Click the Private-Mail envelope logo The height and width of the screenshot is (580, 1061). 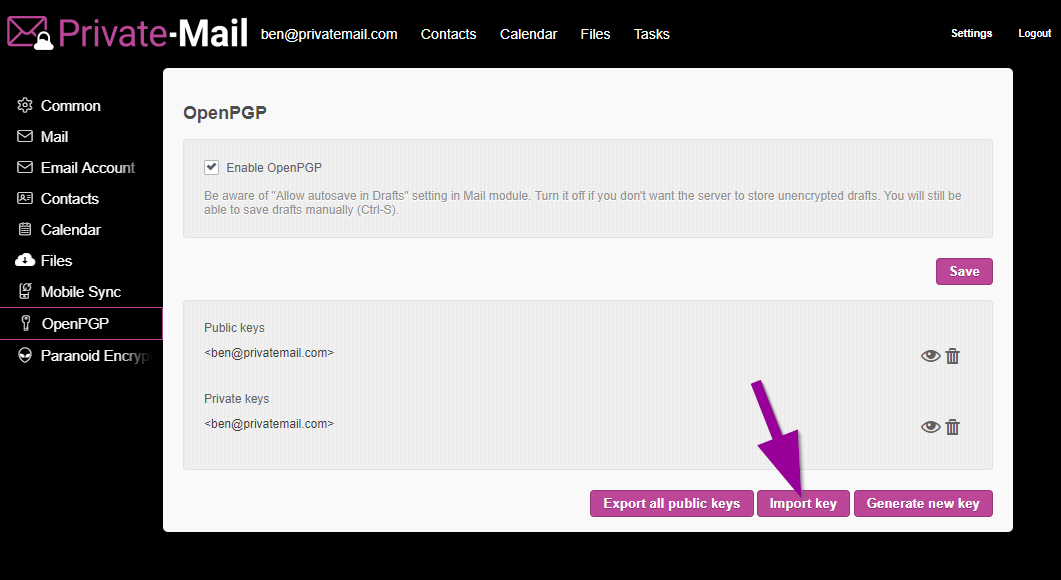tap(30, 33)
